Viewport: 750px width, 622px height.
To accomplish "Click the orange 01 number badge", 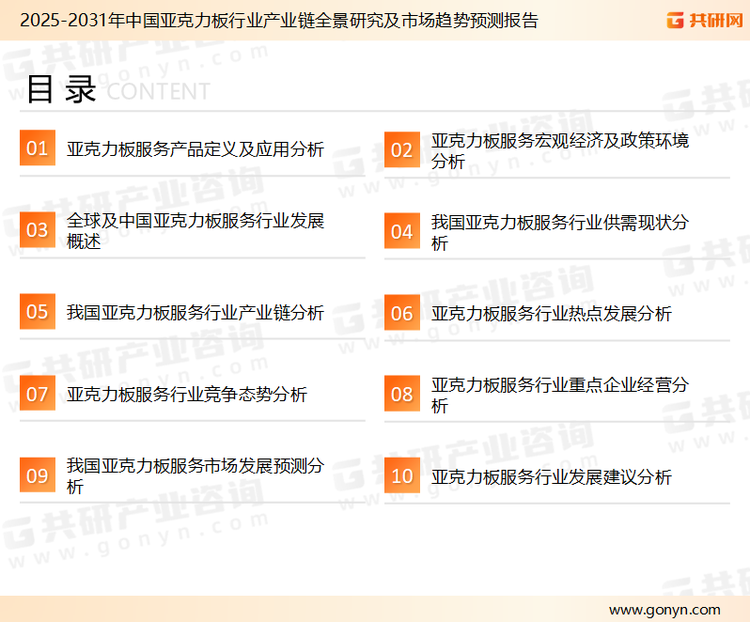I will pos(37,148).
